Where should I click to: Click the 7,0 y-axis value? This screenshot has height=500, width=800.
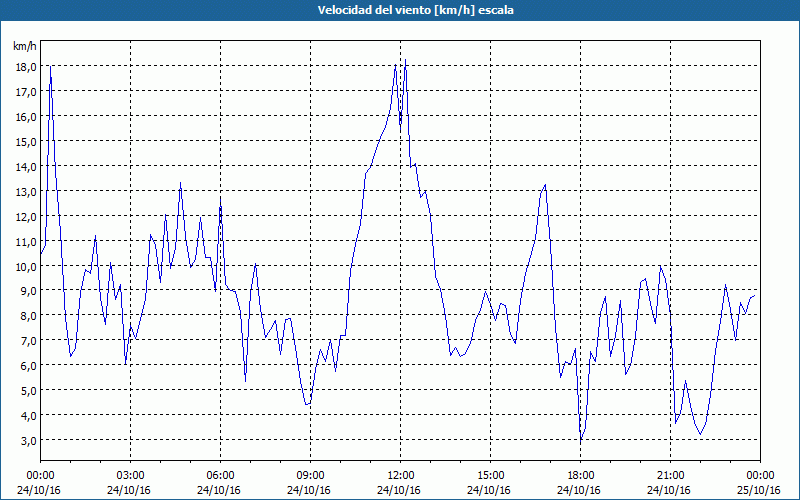(x=28, y=340)
